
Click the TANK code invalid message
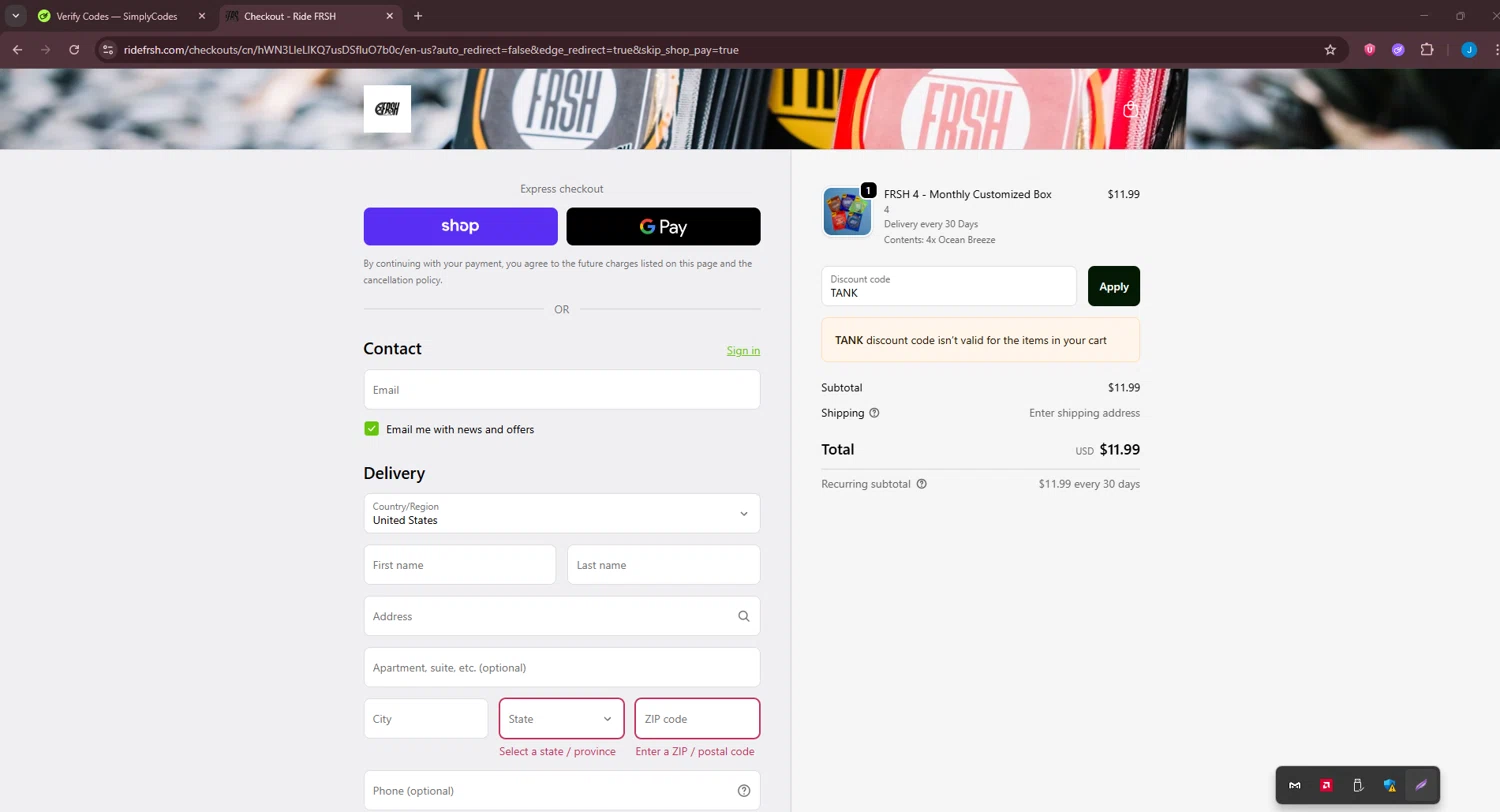(x=981, y=340)
